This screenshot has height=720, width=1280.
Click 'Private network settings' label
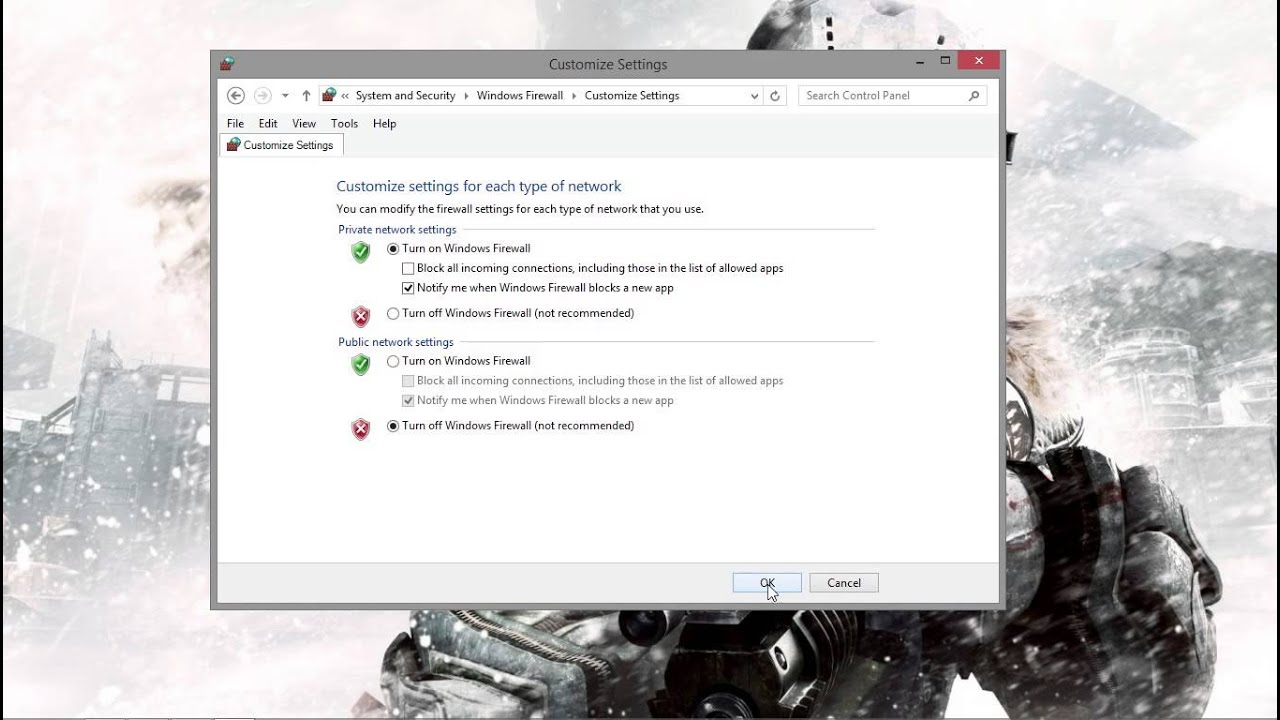(x=397, y=230)
